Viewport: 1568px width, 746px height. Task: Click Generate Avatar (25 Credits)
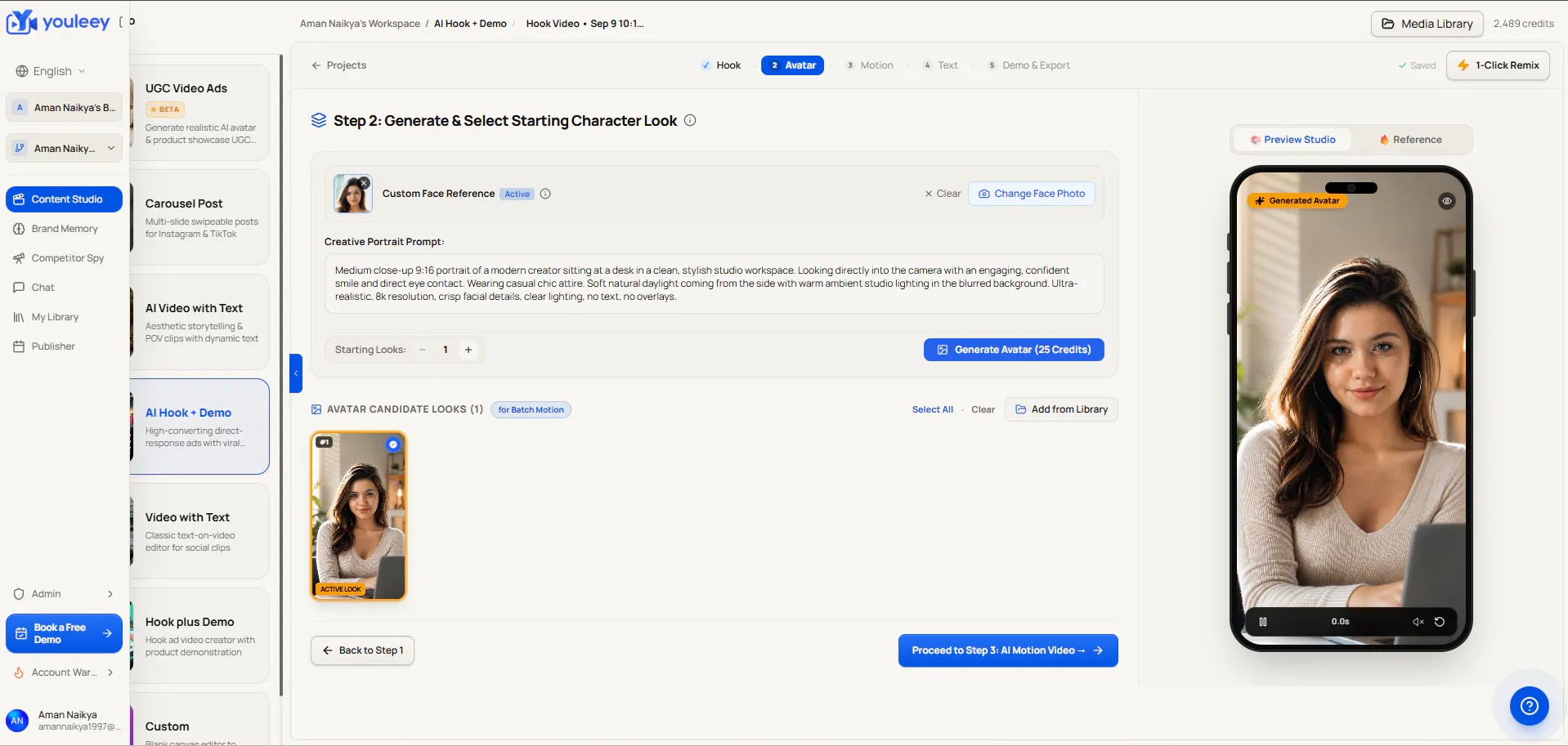(x=1014, y=350)
